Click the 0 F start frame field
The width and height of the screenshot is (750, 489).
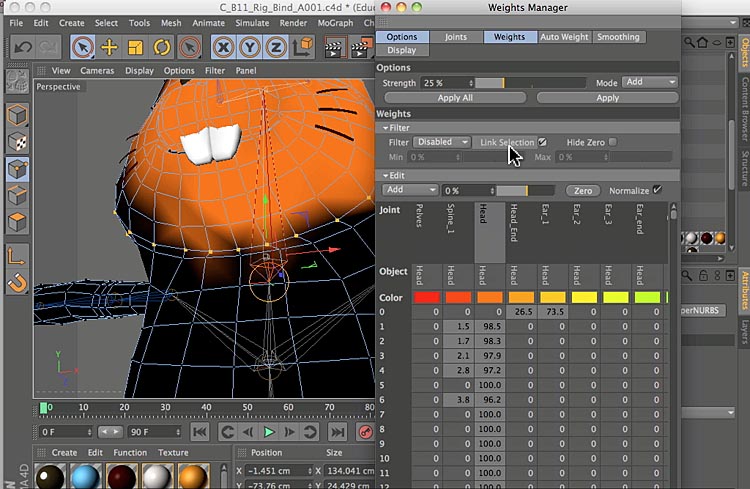point(65,432)
